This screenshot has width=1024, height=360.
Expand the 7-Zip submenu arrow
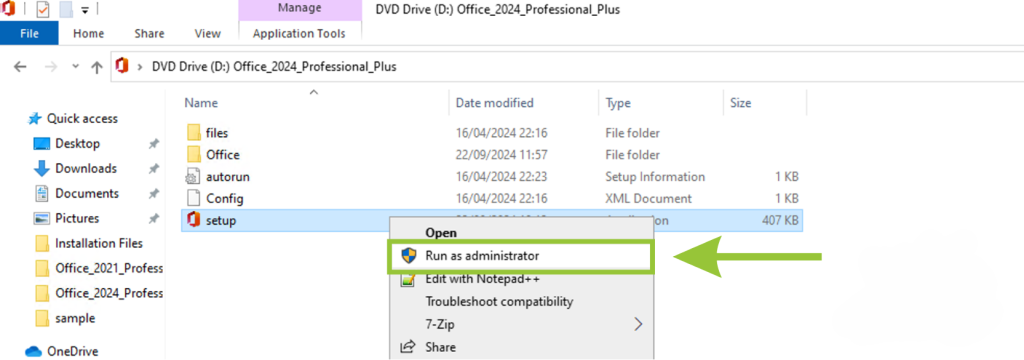638,323
